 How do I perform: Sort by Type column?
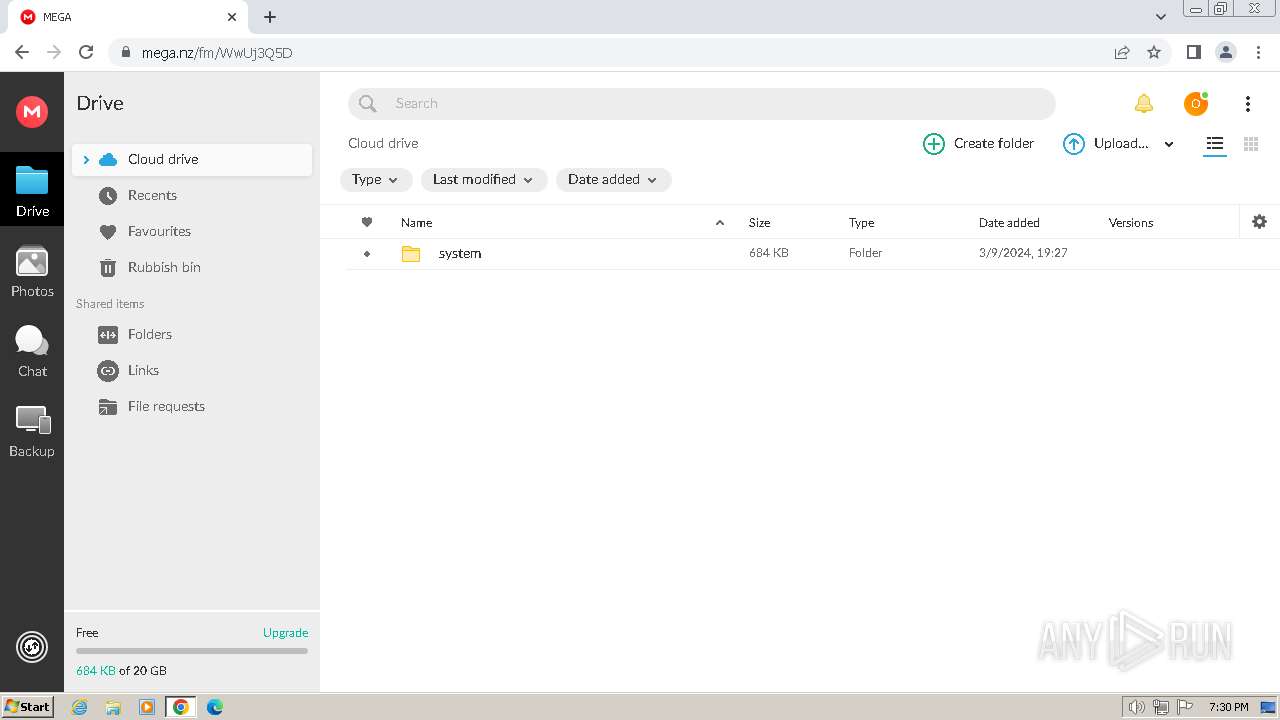[x=861, y=223]
